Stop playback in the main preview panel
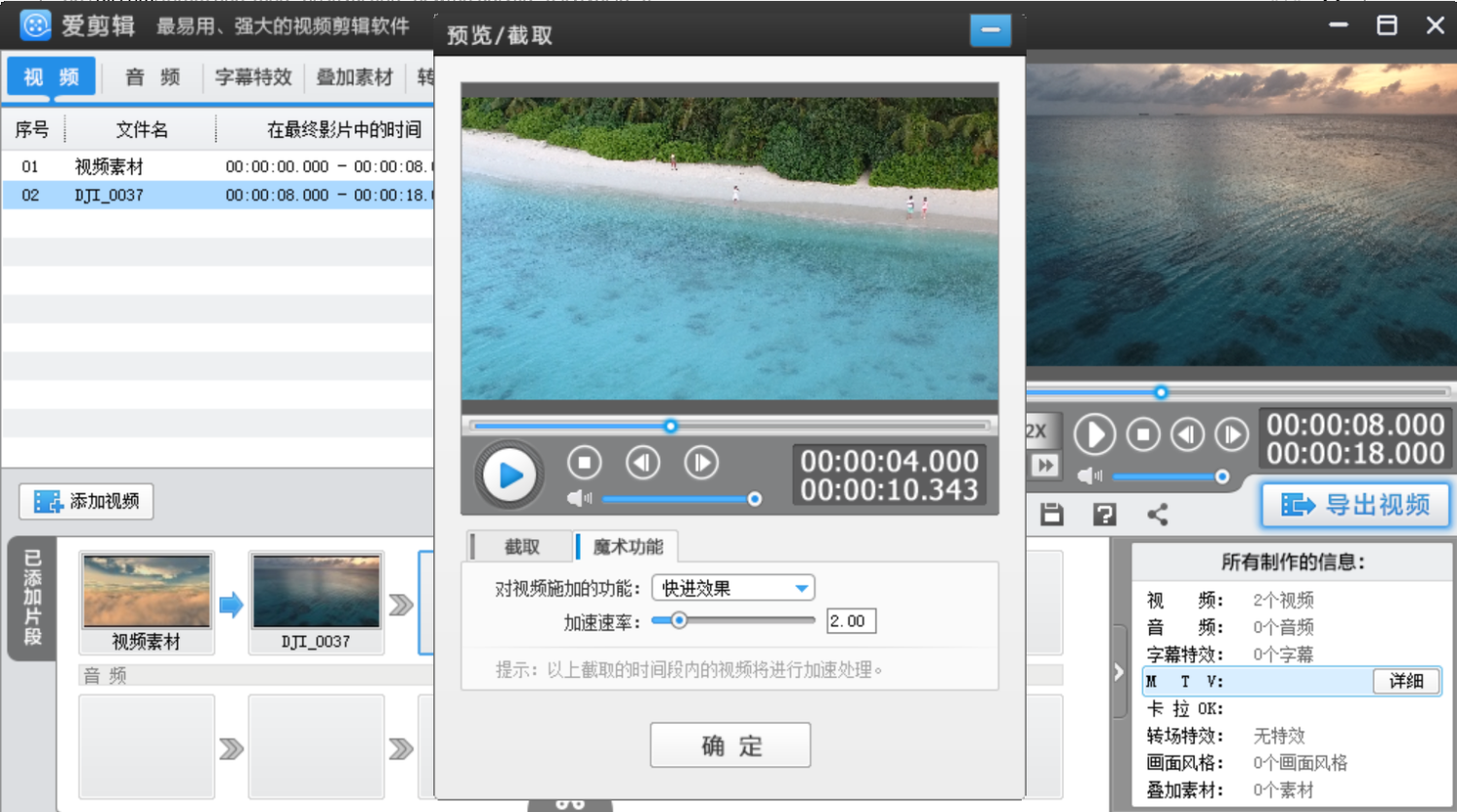 click(x=1143, y=434)
